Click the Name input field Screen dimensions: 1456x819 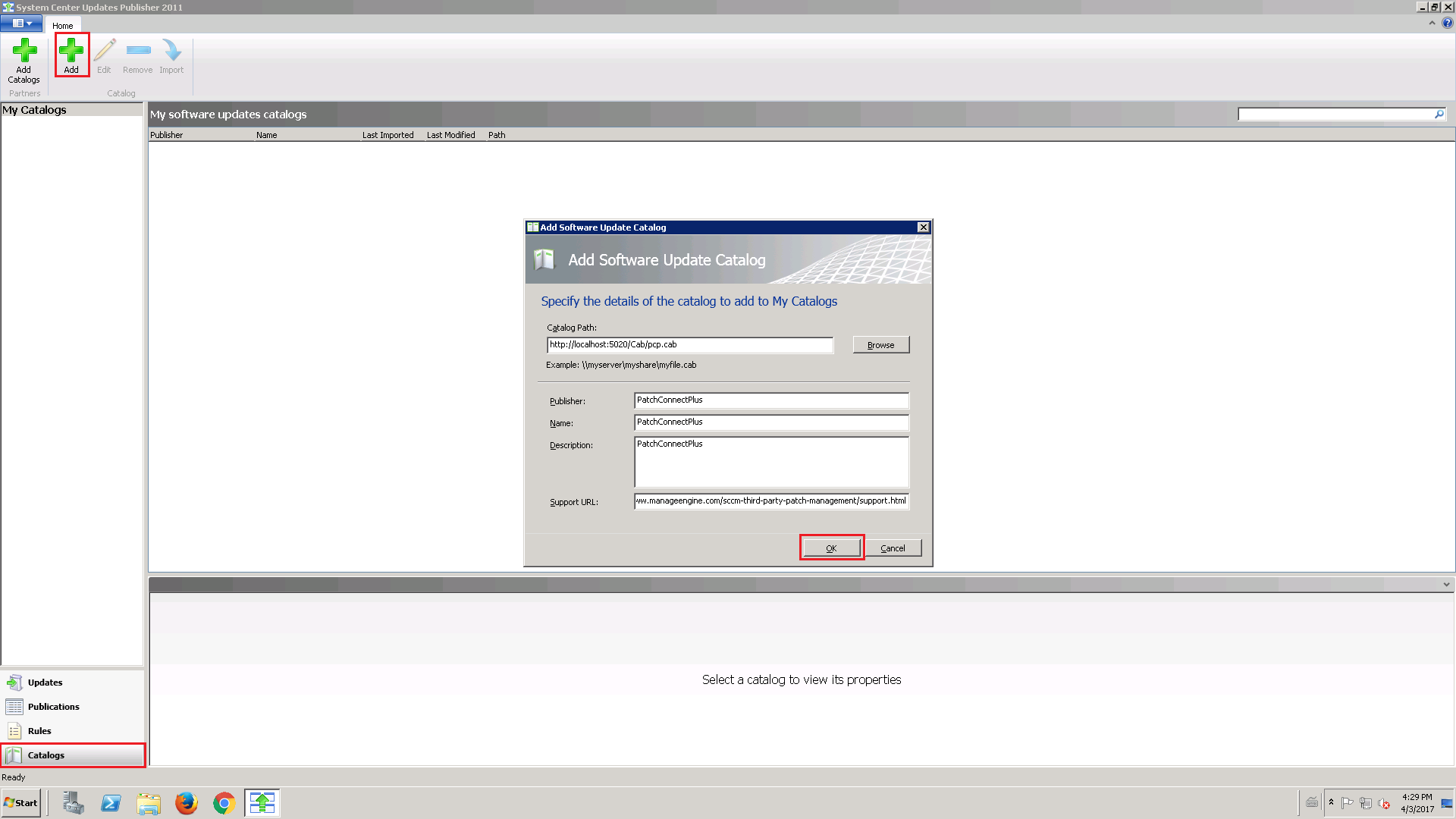771,421
